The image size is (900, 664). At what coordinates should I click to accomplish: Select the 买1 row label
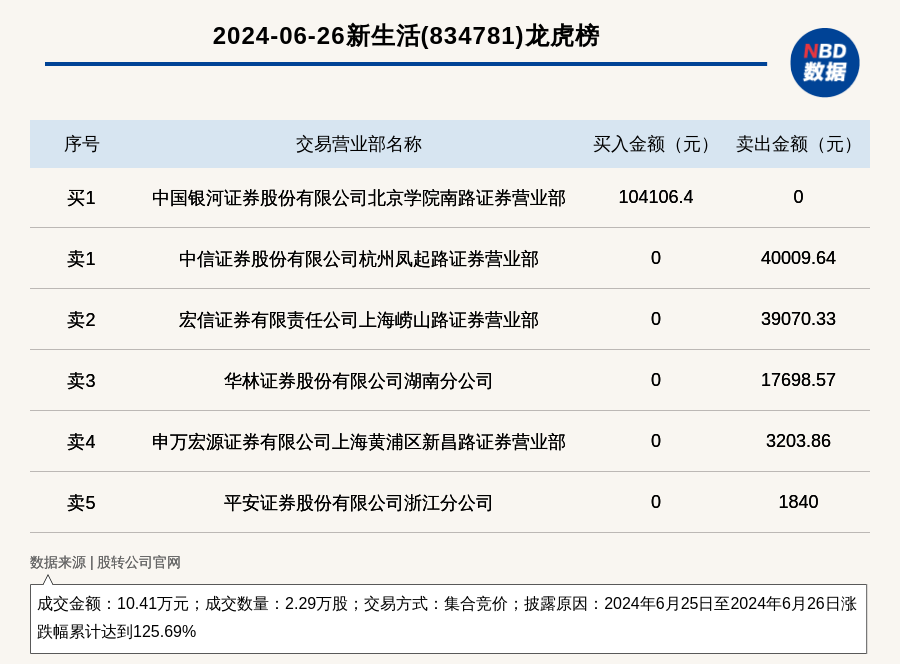(81, 198)
